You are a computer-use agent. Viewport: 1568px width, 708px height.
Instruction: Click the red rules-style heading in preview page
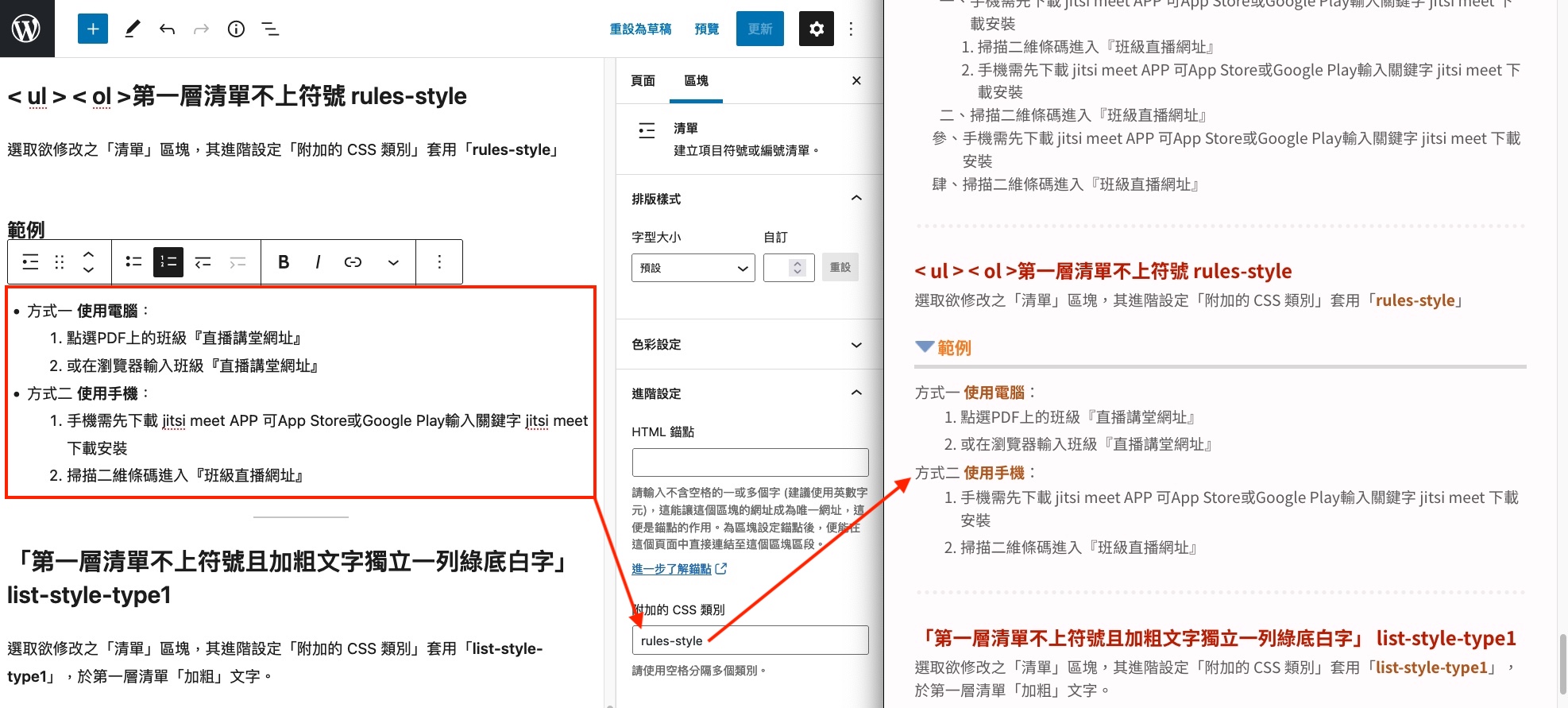(x=1103, y=271)
